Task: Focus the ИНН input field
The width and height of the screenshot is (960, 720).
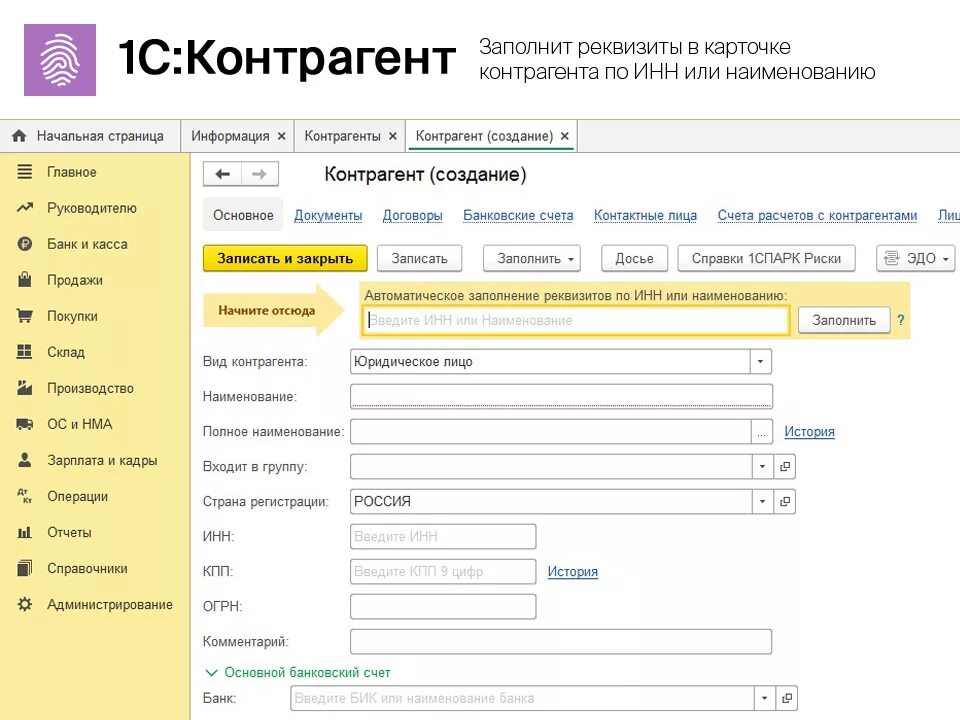Action: 443,536
